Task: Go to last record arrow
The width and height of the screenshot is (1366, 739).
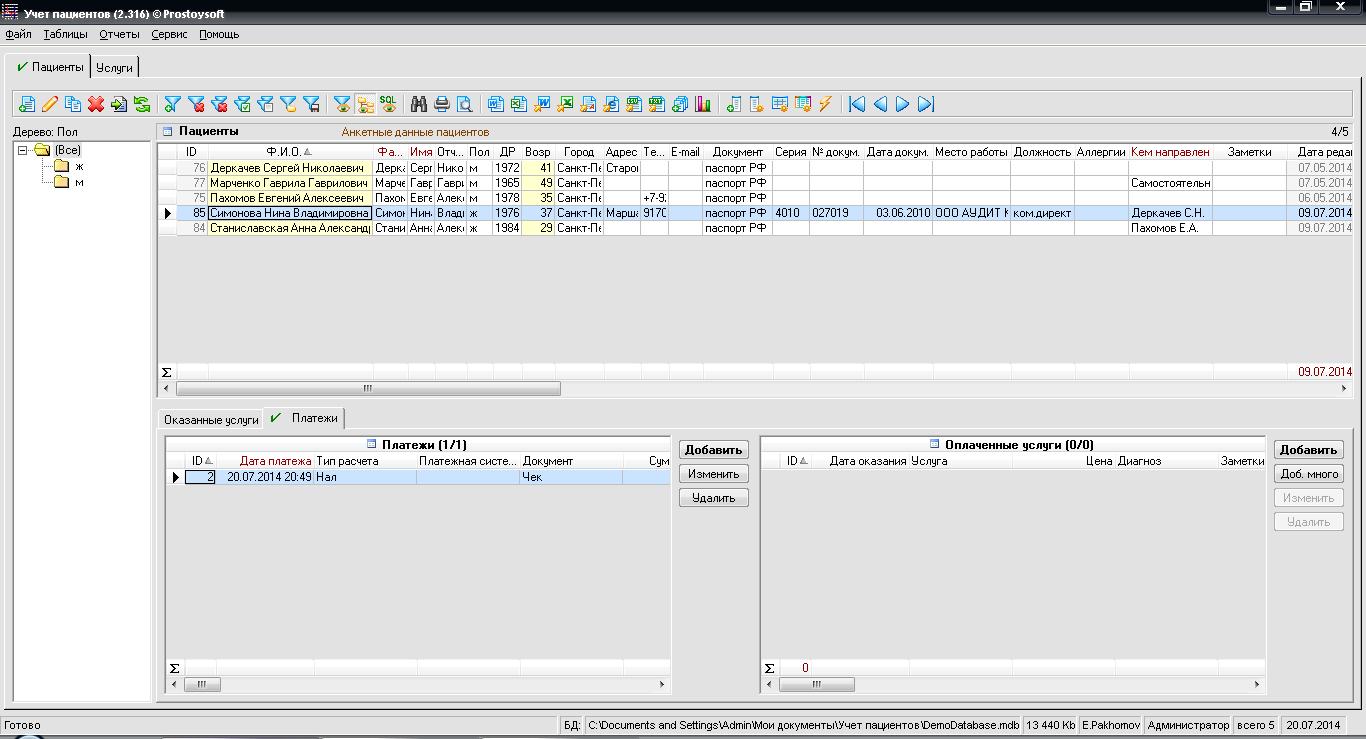Action: [926, 104]
